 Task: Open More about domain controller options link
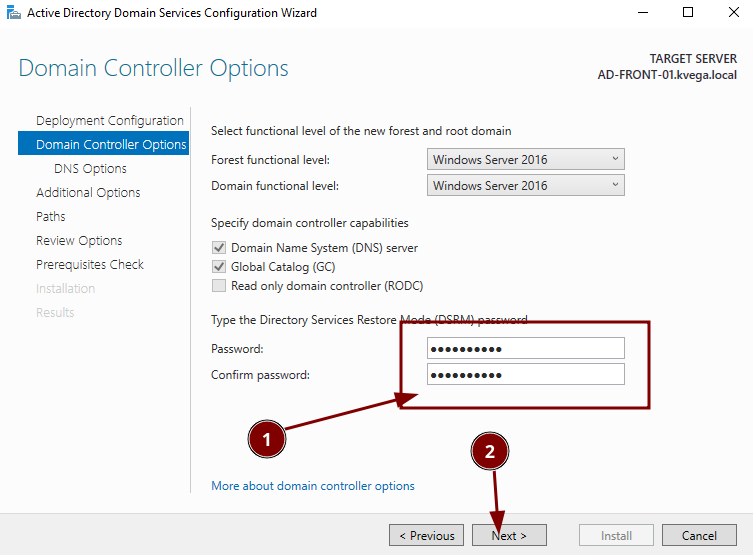tap(313, 486)
